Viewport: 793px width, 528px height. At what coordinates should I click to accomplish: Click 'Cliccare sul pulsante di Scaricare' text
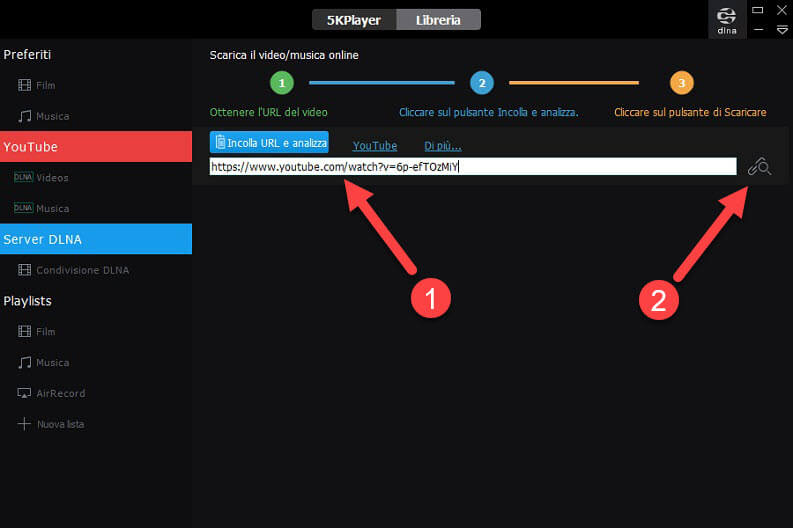coord(690,112)
